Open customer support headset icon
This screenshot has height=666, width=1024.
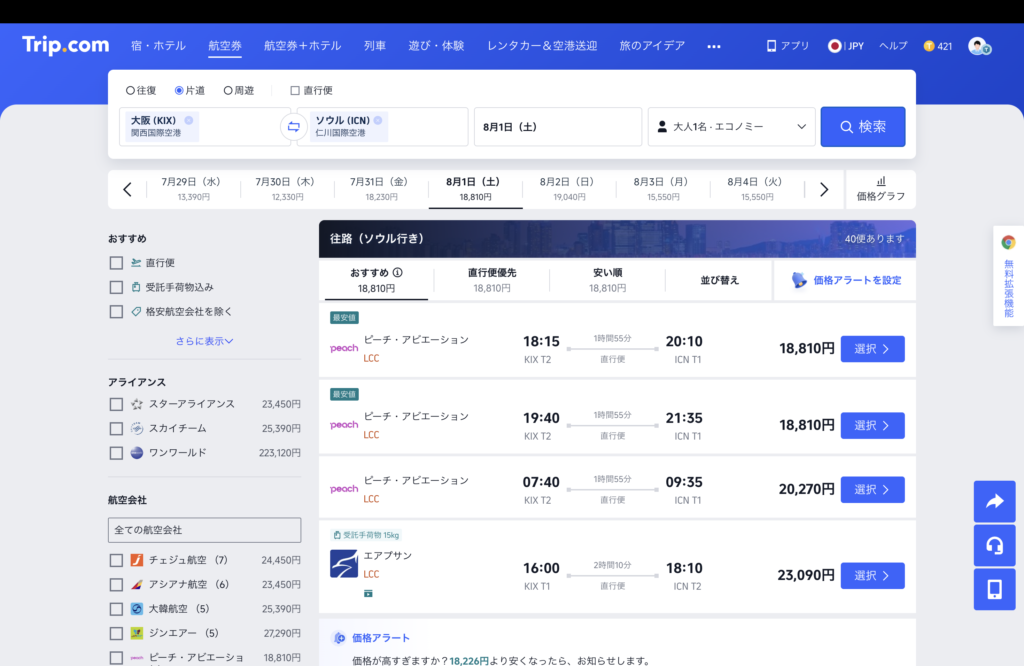click(x=994, y=546)
